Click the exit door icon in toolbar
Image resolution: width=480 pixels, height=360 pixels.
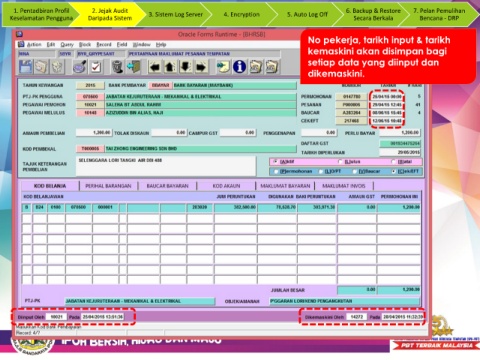point(134,67)
